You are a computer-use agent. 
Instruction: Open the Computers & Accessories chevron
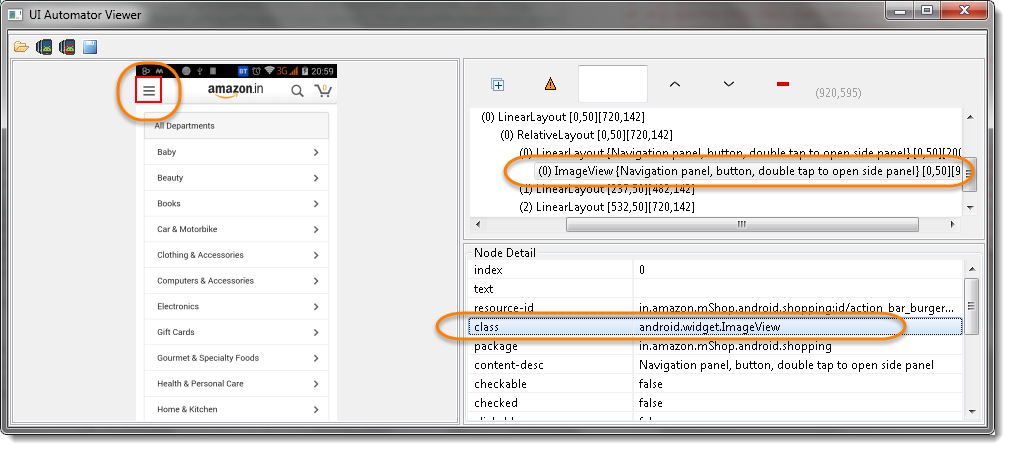[x=316, y=281]
